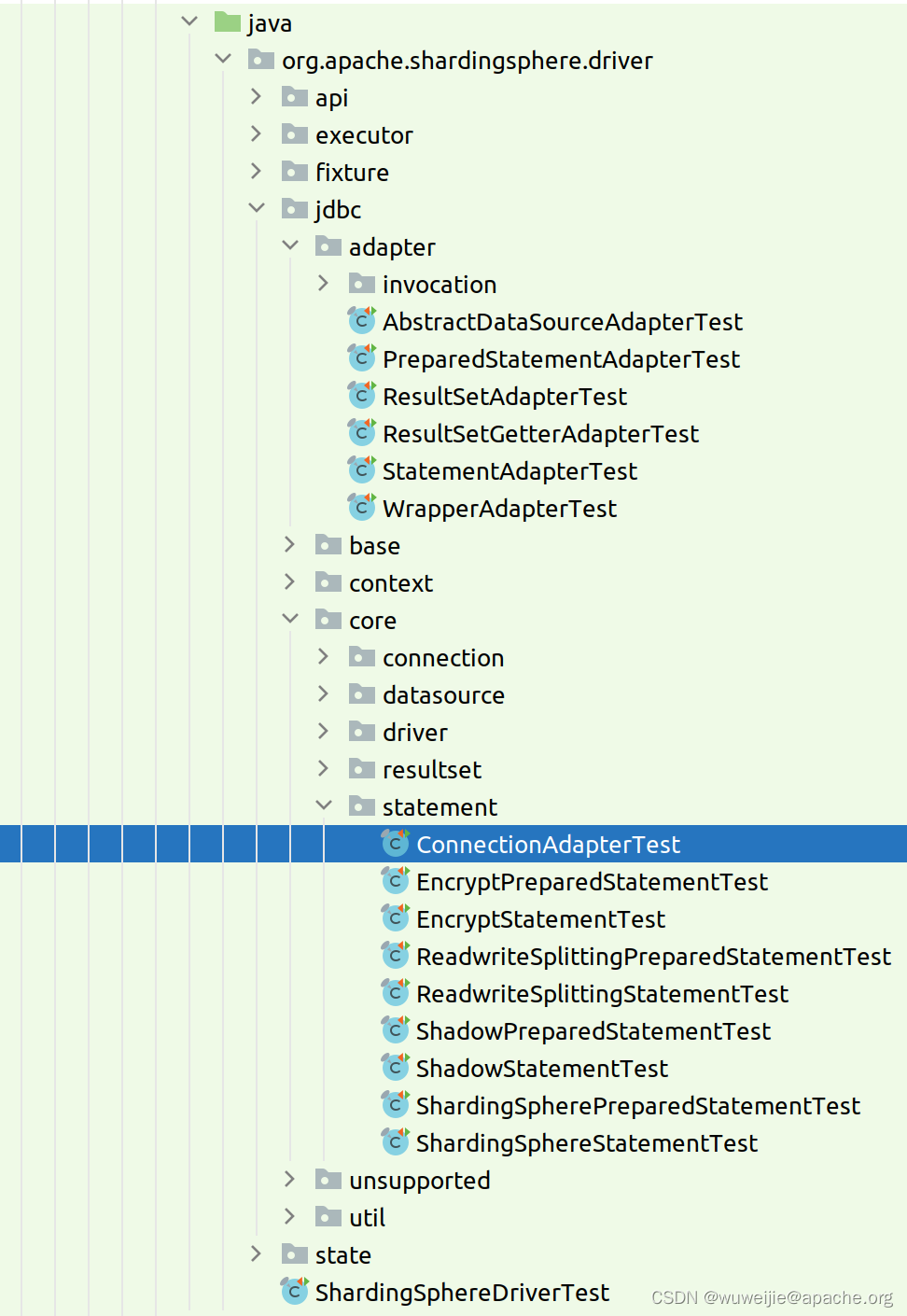This screenshot has width=907, height=1316.
Task: Select ShadowStatementTest file name
Action: [x=542, y=1069]
